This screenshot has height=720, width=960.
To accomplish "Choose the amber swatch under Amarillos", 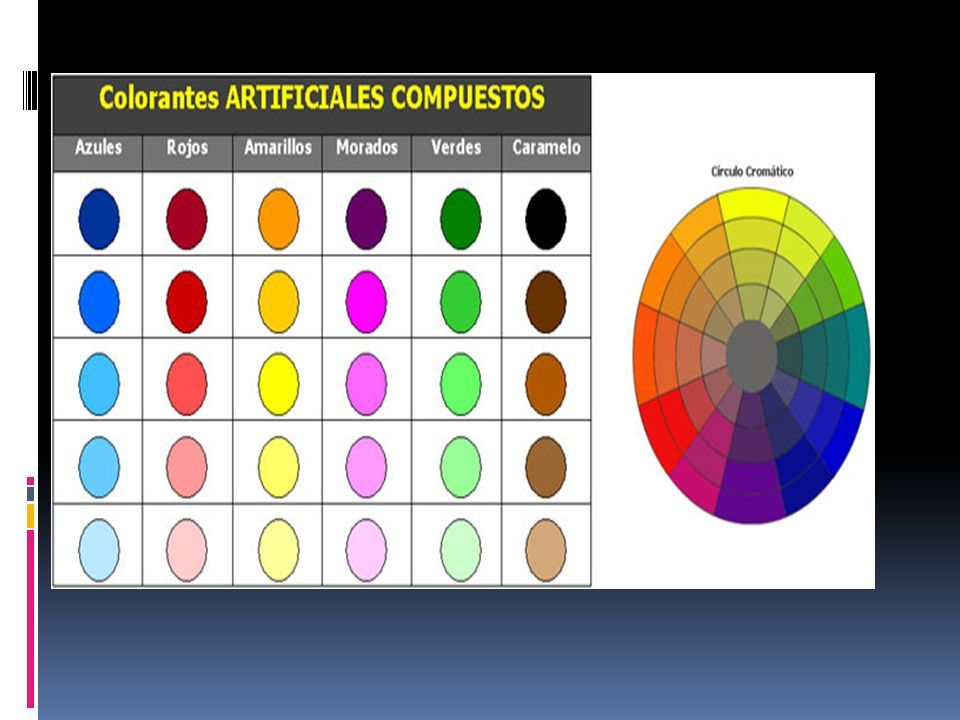I will [x=279, y=302].
